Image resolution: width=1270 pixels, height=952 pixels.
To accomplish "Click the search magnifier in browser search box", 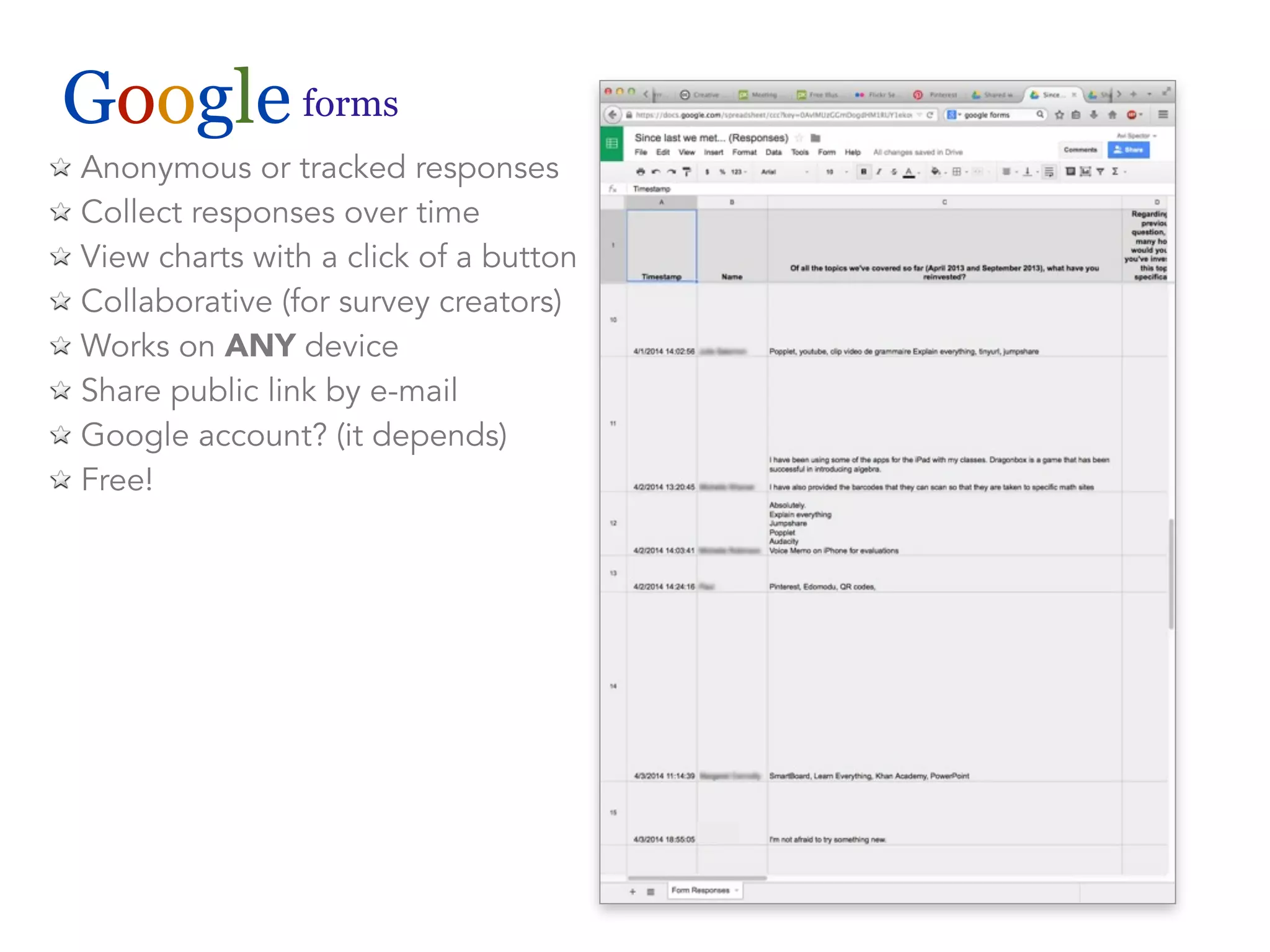I will (1040, 115).
